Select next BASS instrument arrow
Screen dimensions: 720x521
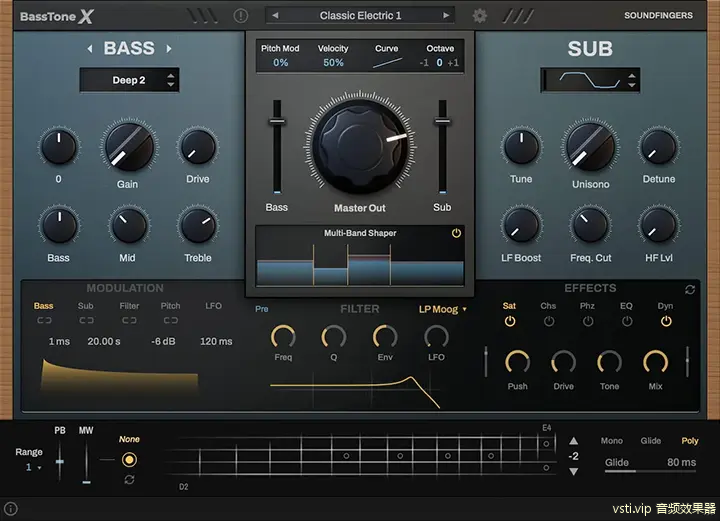pyautogui.click(x=169, y=48)
